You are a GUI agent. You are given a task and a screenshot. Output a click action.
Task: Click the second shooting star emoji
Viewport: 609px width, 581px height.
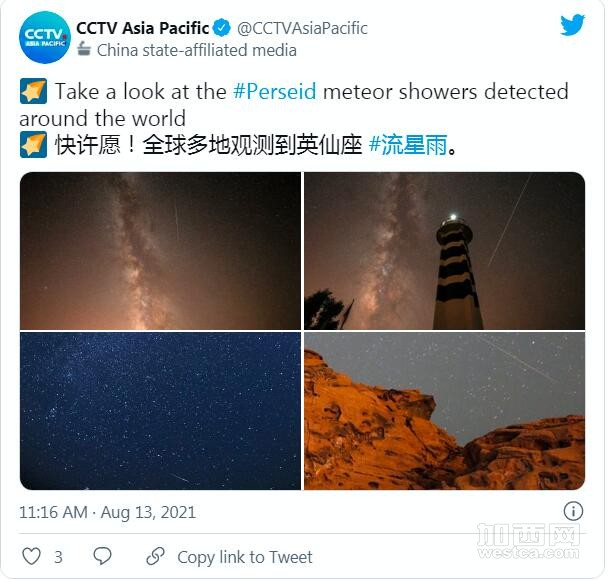(x=33, y=144)
